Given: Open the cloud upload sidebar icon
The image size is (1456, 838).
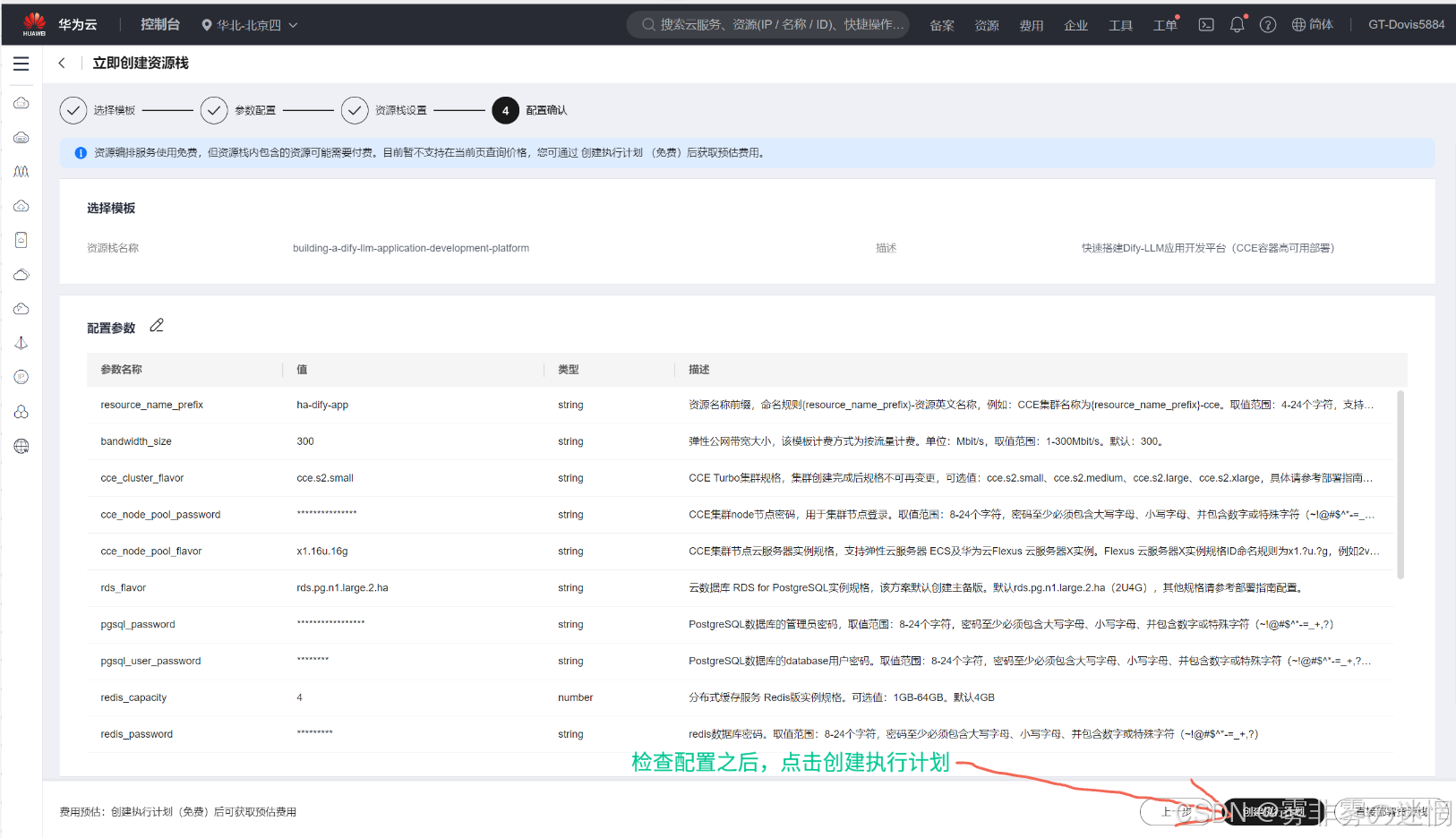Looking at the screenshot, I should pyautogui.click(x=21, y=206).
